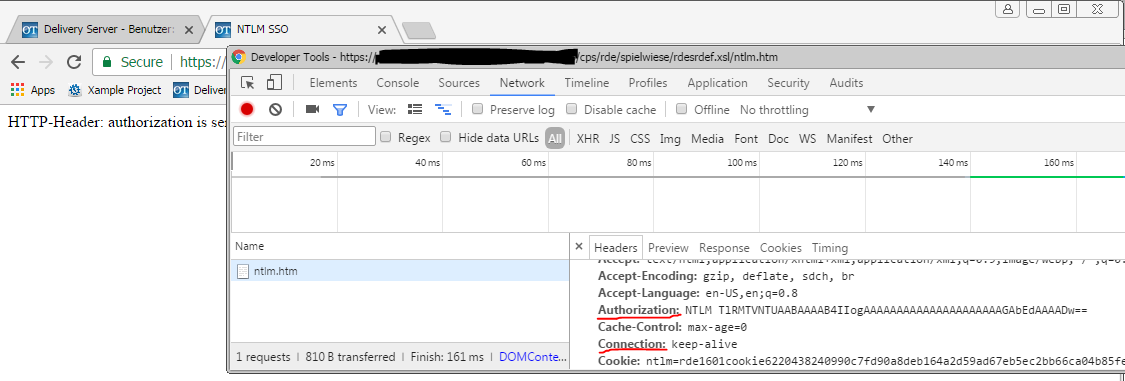Open the Apps bookmarks shortcut
1125x381 pixels.
pos(32,90)
